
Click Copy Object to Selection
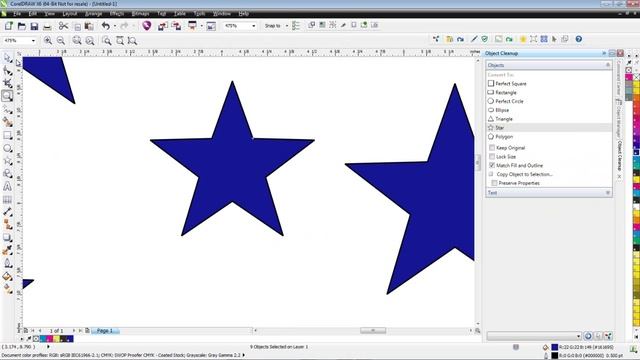click(x=524, y=174)
